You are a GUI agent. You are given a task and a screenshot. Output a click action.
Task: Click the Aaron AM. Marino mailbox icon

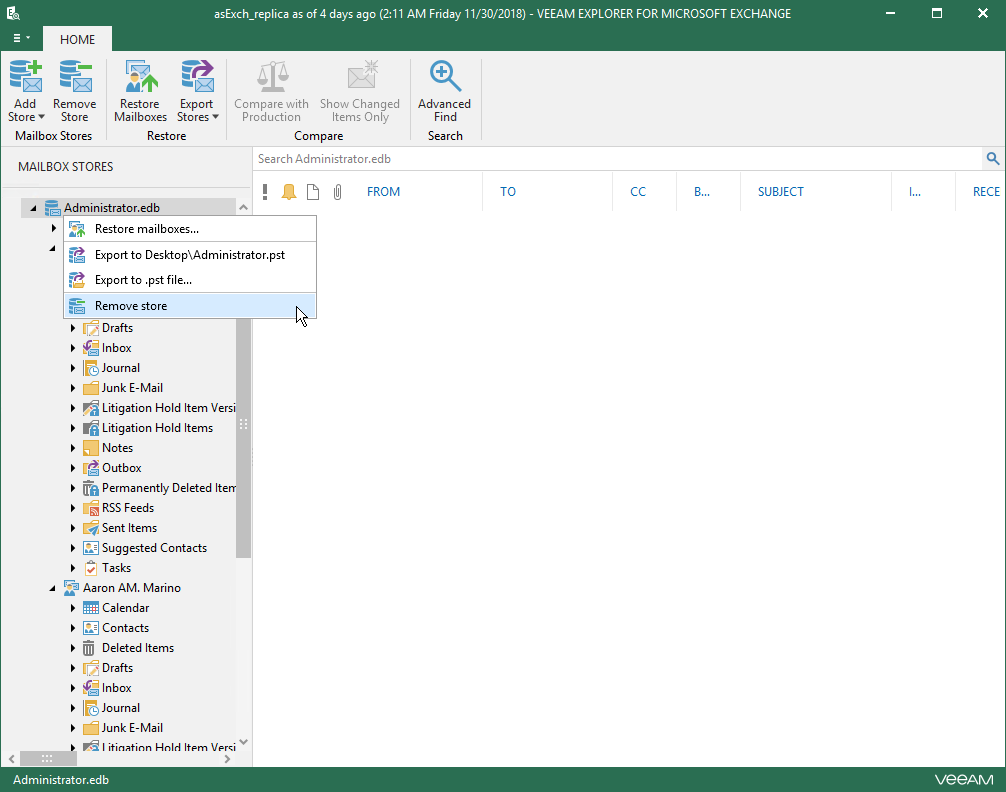click(71, 588)
